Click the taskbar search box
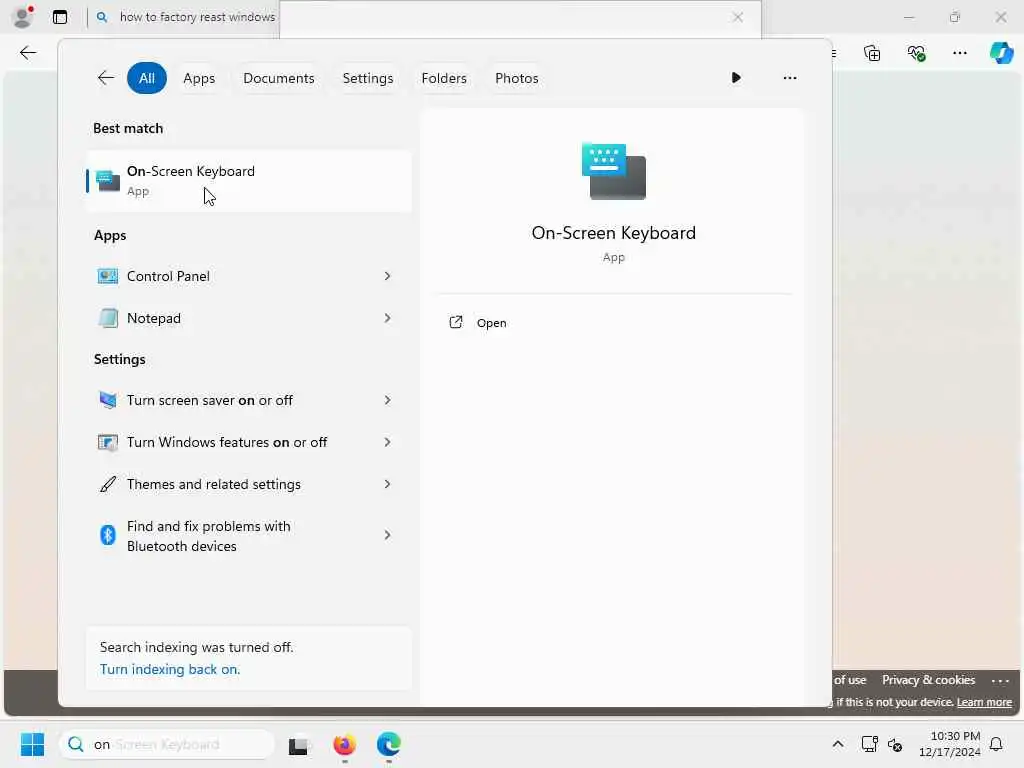This screenshot has height=768, width=1024. tap(167, 744)
